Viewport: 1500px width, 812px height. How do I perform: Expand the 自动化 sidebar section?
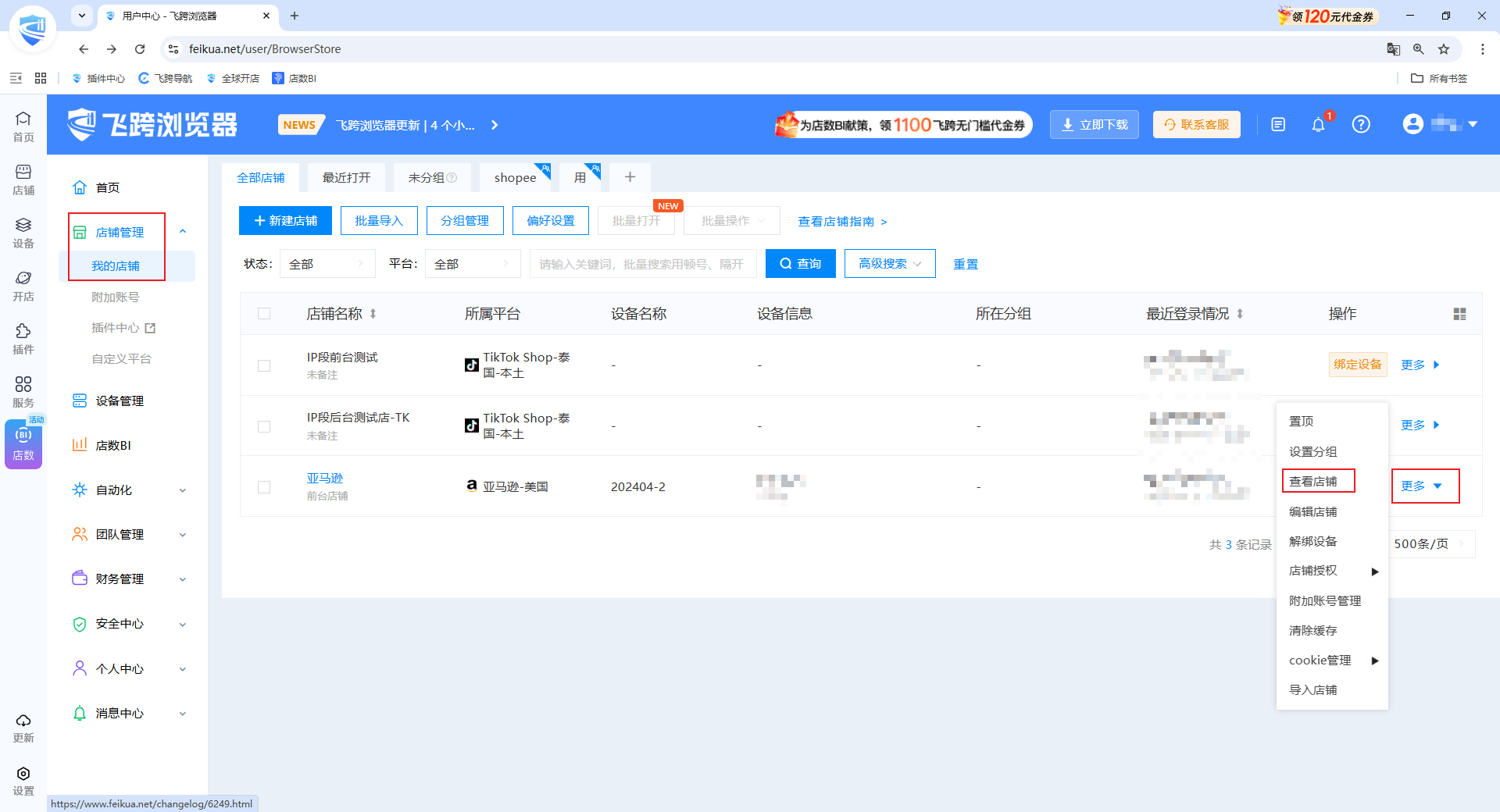click(130, 490)
